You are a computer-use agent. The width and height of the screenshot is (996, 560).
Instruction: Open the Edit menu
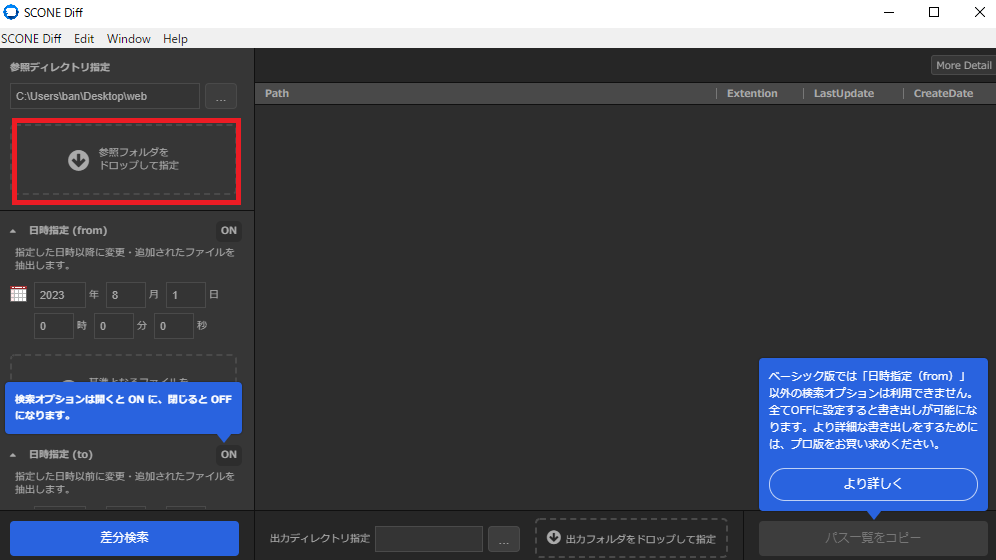click(x=84, y=39)
